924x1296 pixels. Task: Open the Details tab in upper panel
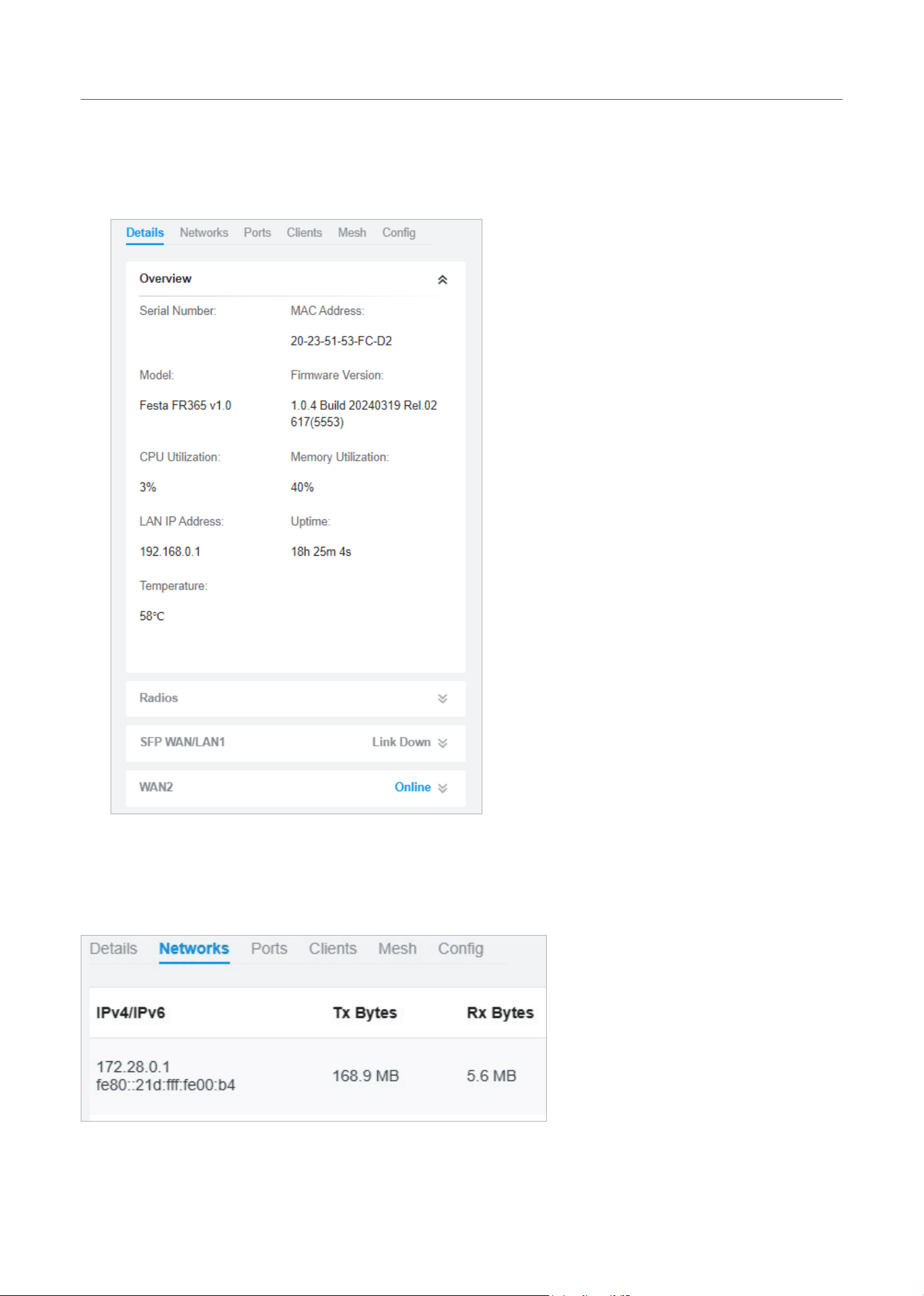click(145, 233)
